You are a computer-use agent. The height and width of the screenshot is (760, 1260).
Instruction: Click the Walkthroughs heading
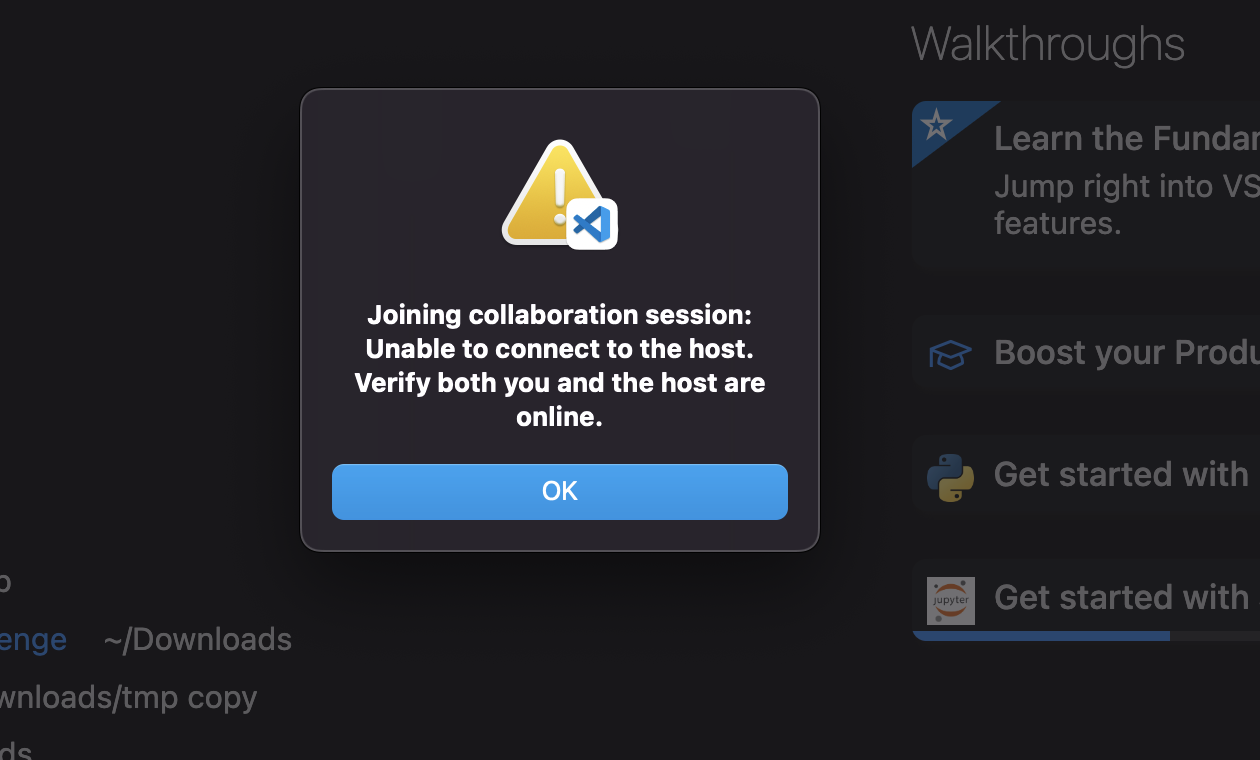(x=1047, y=44)
